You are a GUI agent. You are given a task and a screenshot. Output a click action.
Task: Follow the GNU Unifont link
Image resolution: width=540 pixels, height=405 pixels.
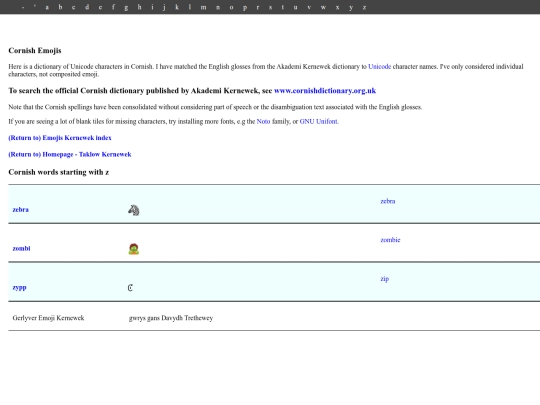319,121
